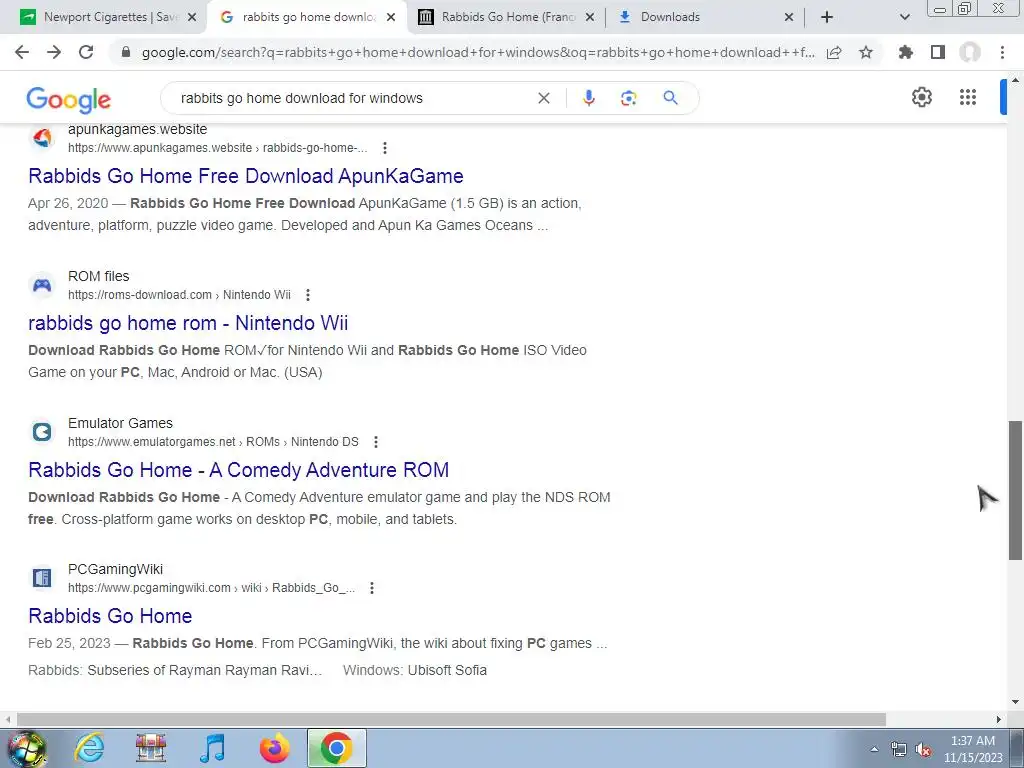This screenshot has height=768, width=1024.
Task: Click the roms-download.com URL breadcrumb
Action: 179,295
